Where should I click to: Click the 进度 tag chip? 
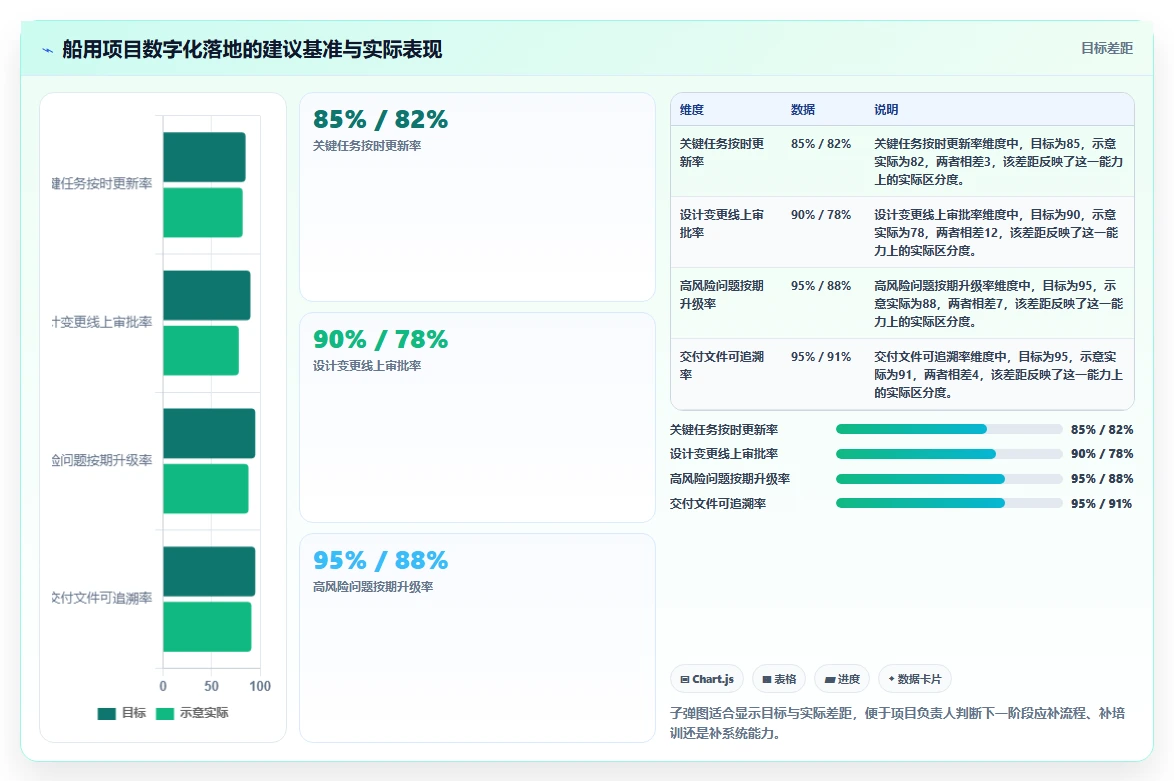[x=842, y=679]
